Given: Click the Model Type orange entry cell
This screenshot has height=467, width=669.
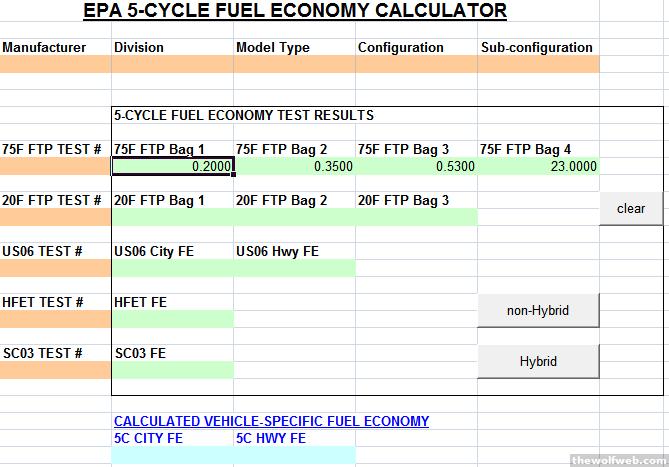Looking at the screenshot, I should tap(295, 65).
